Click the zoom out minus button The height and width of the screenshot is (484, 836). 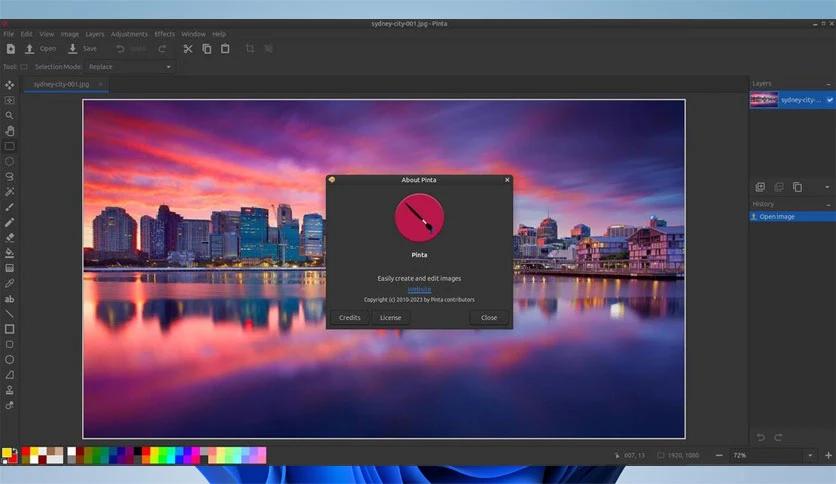tap(719, 455)
